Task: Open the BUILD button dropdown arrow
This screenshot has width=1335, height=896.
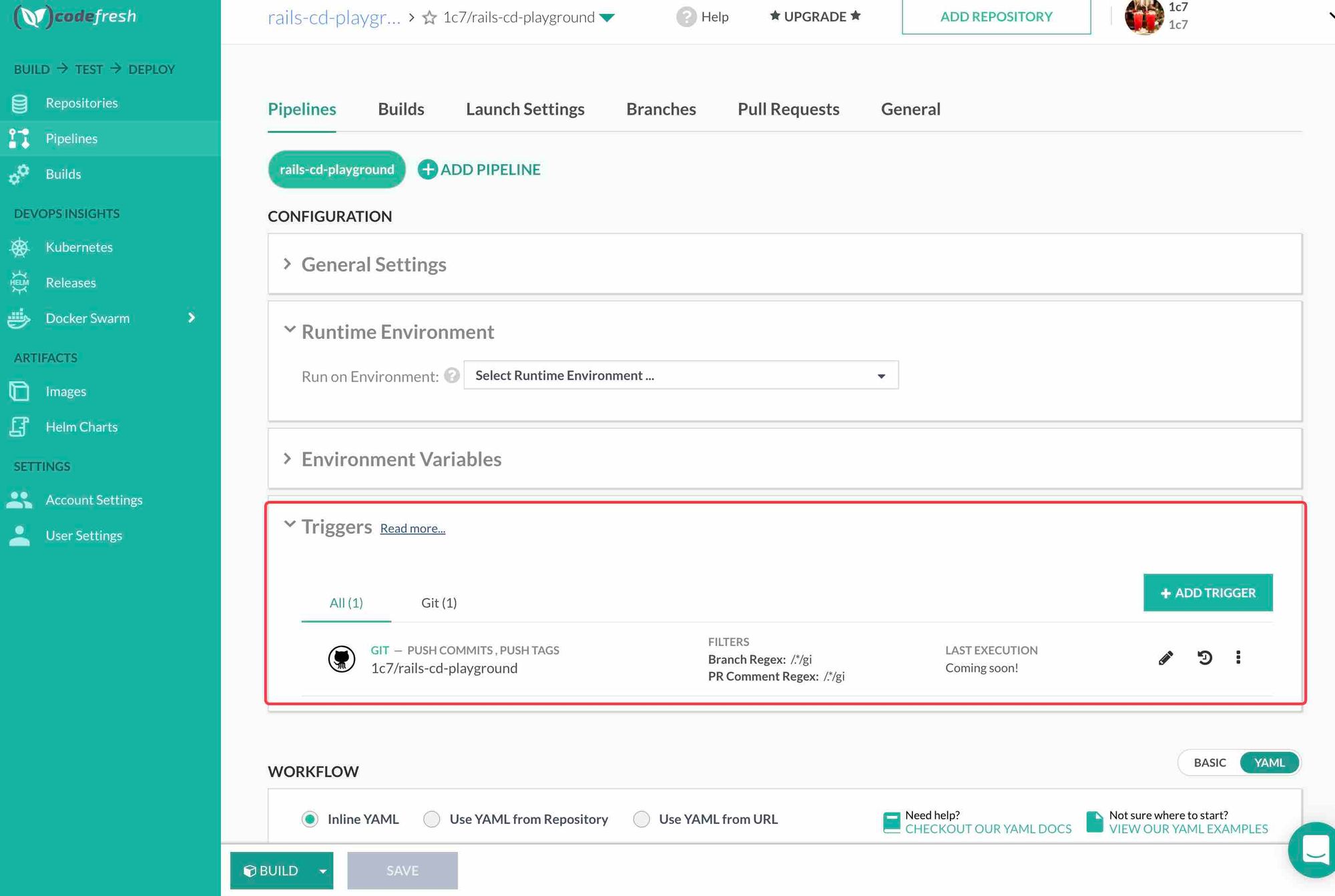Action: [323, 871]
